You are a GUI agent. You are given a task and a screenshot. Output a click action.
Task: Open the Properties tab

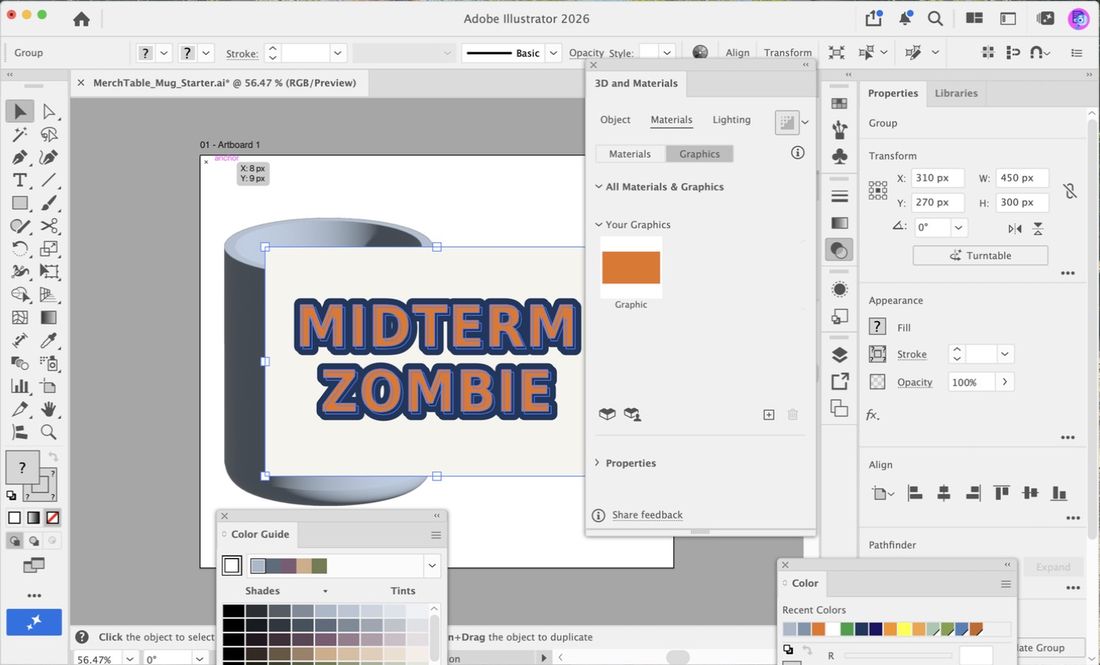tap(892, 93)
